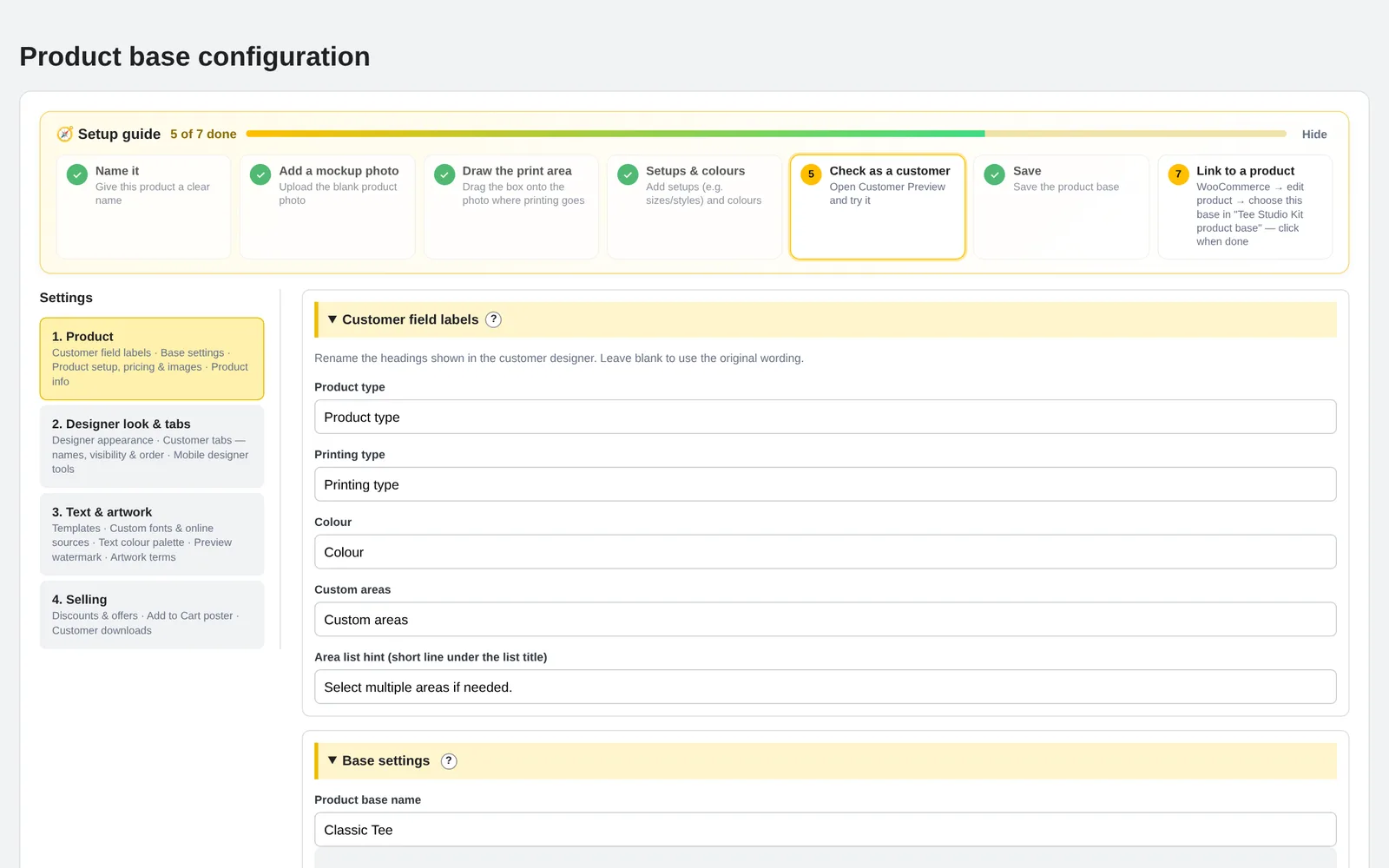Open help icon next to Base settings
The image size is (1389, 868).
point(449,761)
